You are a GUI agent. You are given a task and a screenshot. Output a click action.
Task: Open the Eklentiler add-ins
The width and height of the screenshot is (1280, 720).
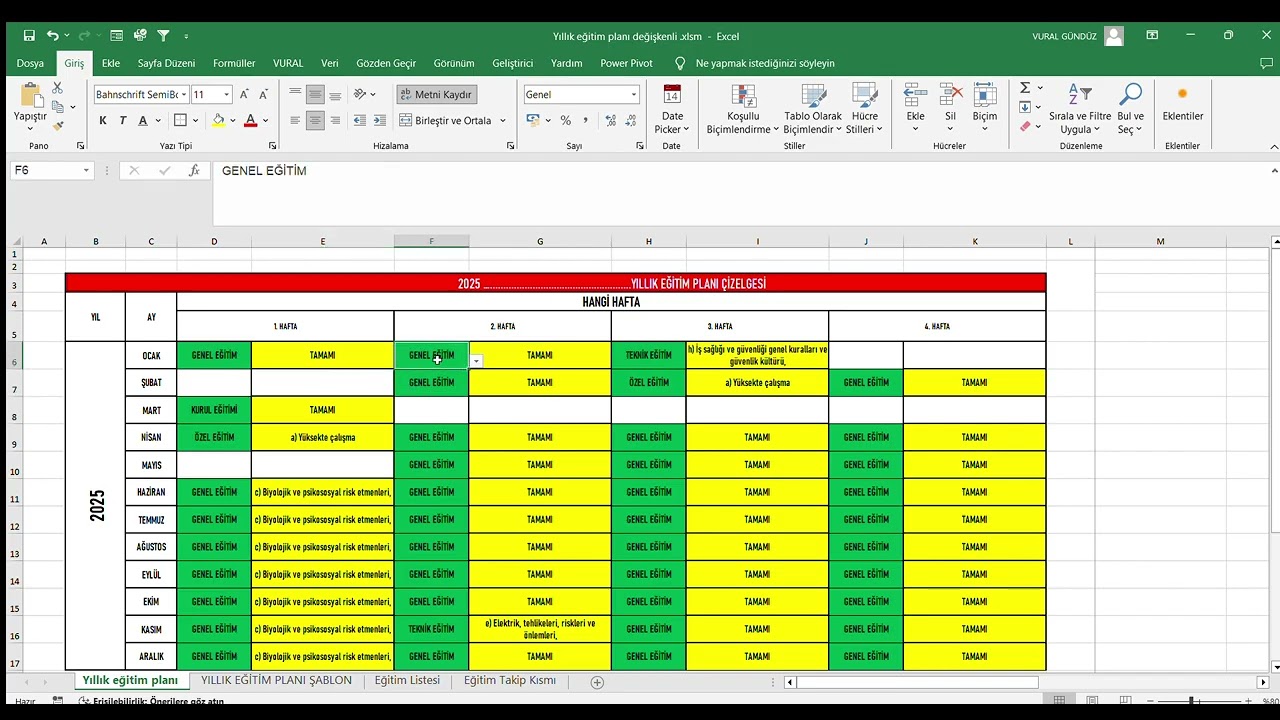(1183, 102)
